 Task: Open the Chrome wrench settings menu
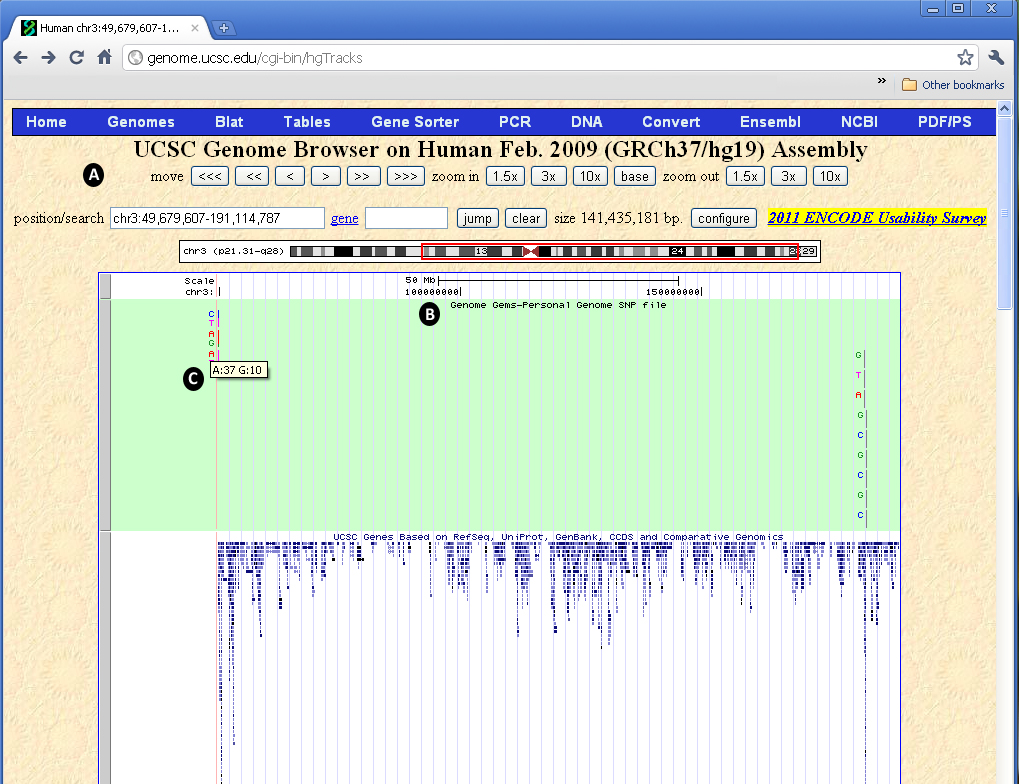point(996,58)
